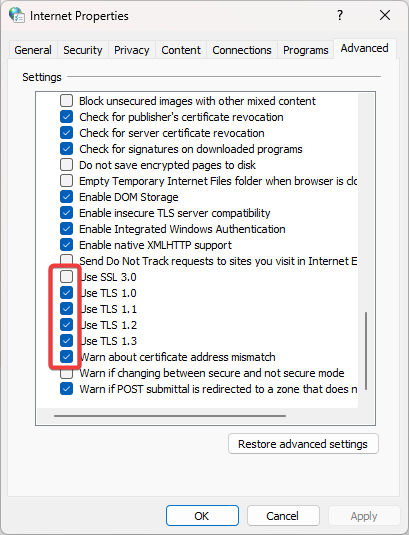Uncheck Use TLS 1.0
This screenshot has height=535, width=409.
(x=67, y=292)
